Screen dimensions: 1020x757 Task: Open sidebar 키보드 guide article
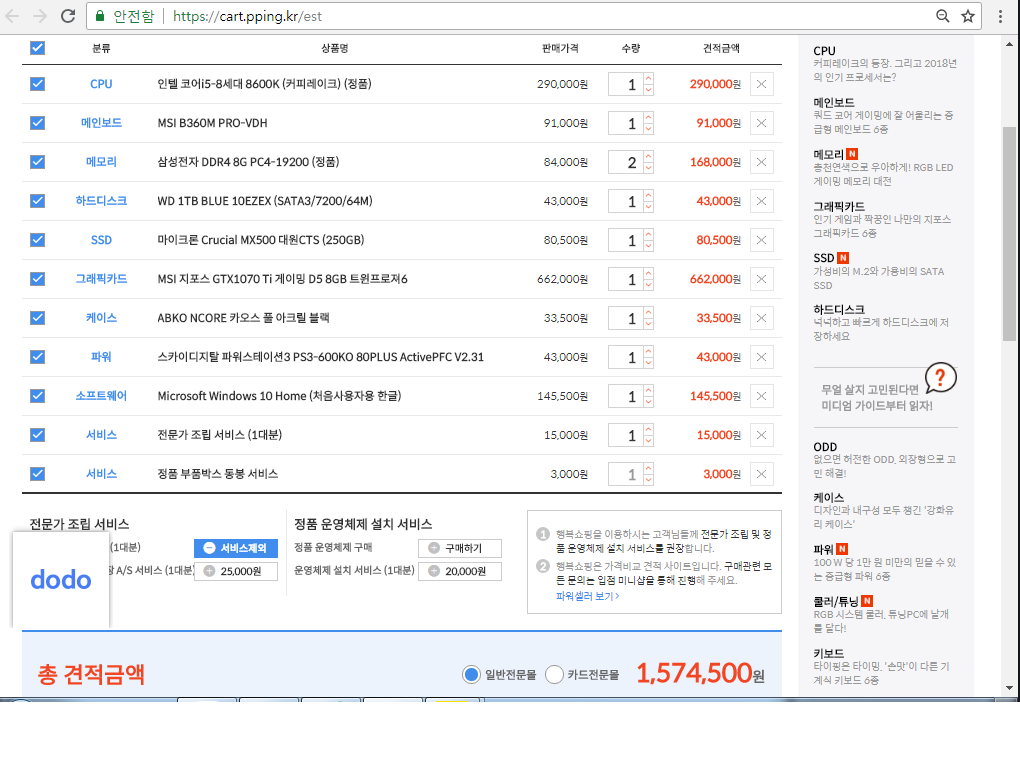pyautogui.click(x=881, y=667)
